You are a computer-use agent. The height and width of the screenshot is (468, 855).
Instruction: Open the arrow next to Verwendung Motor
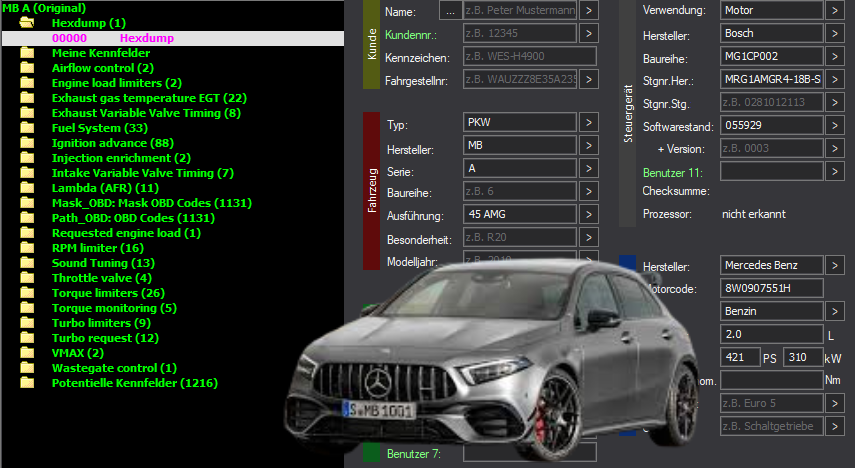(835, 10)
